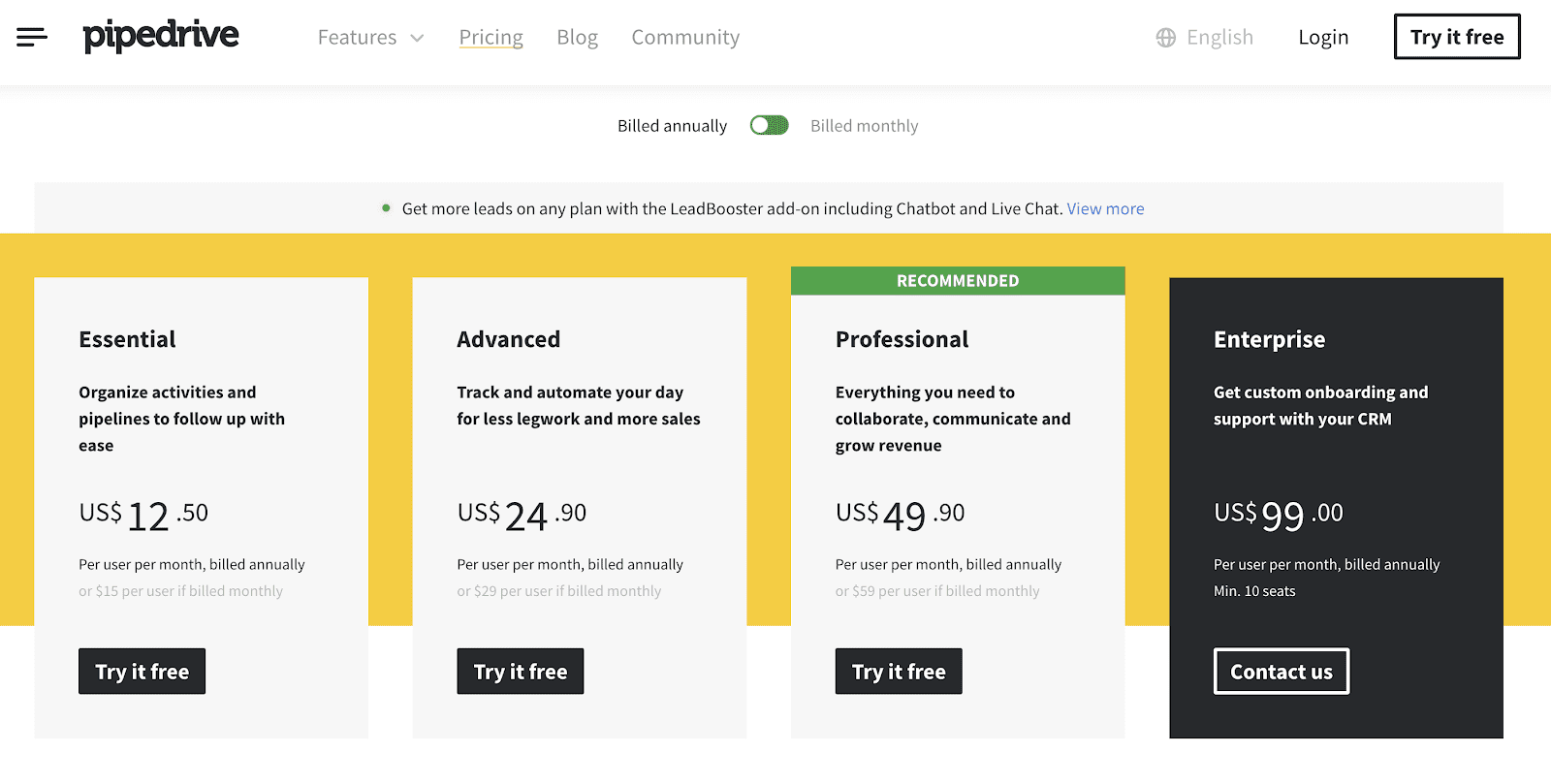
Task: Change language from English
Action: (1219, 37)
